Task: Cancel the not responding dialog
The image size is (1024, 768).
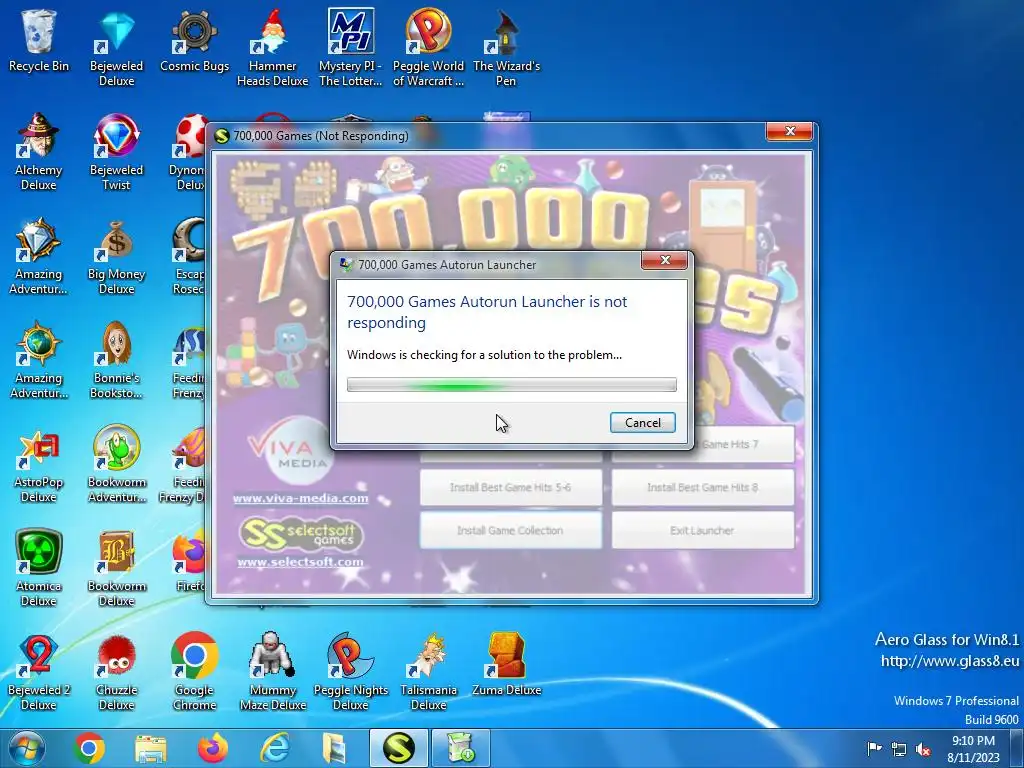Action: coord(643,423)
